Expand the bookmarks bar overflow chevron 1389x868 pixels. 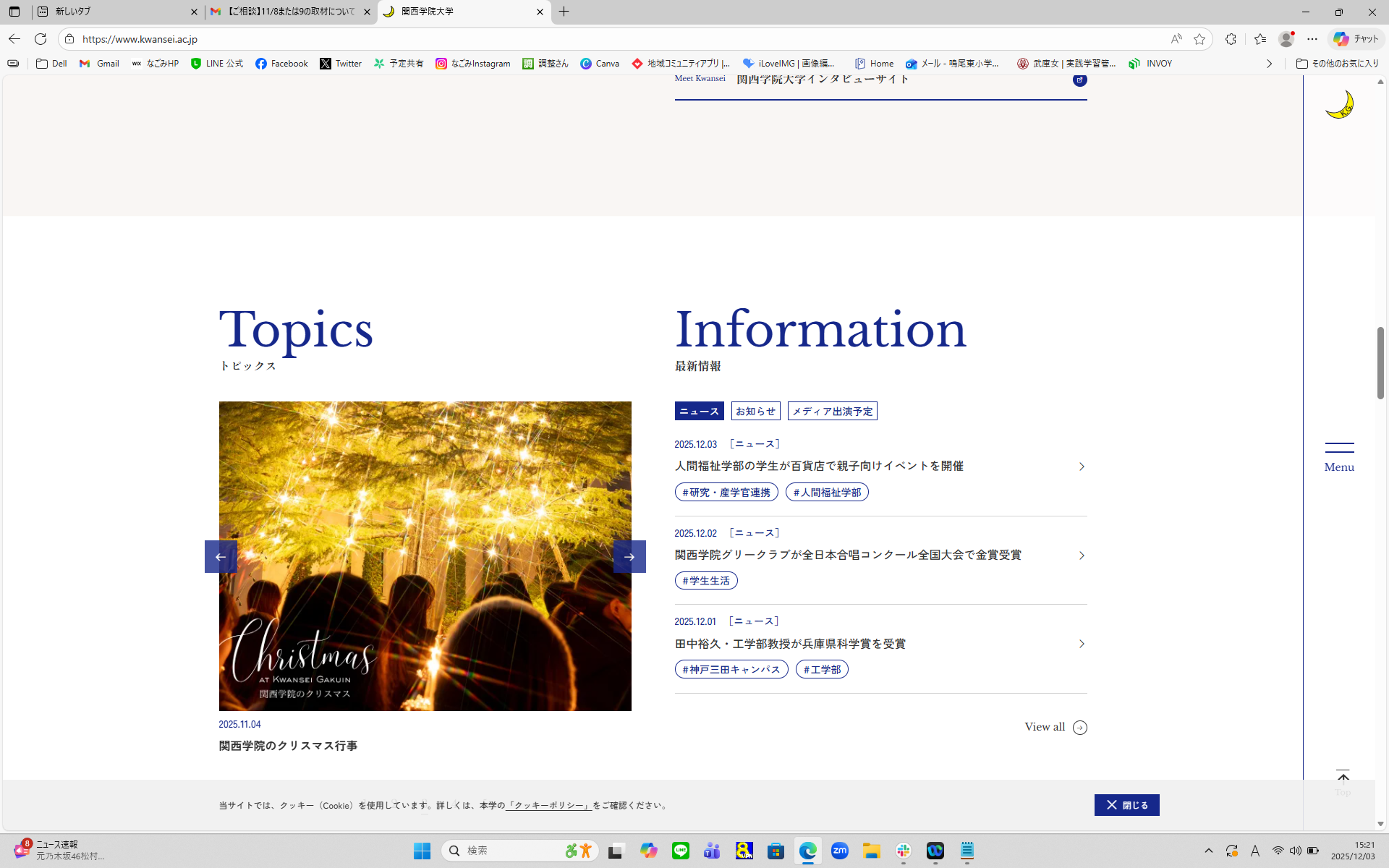1269,64
